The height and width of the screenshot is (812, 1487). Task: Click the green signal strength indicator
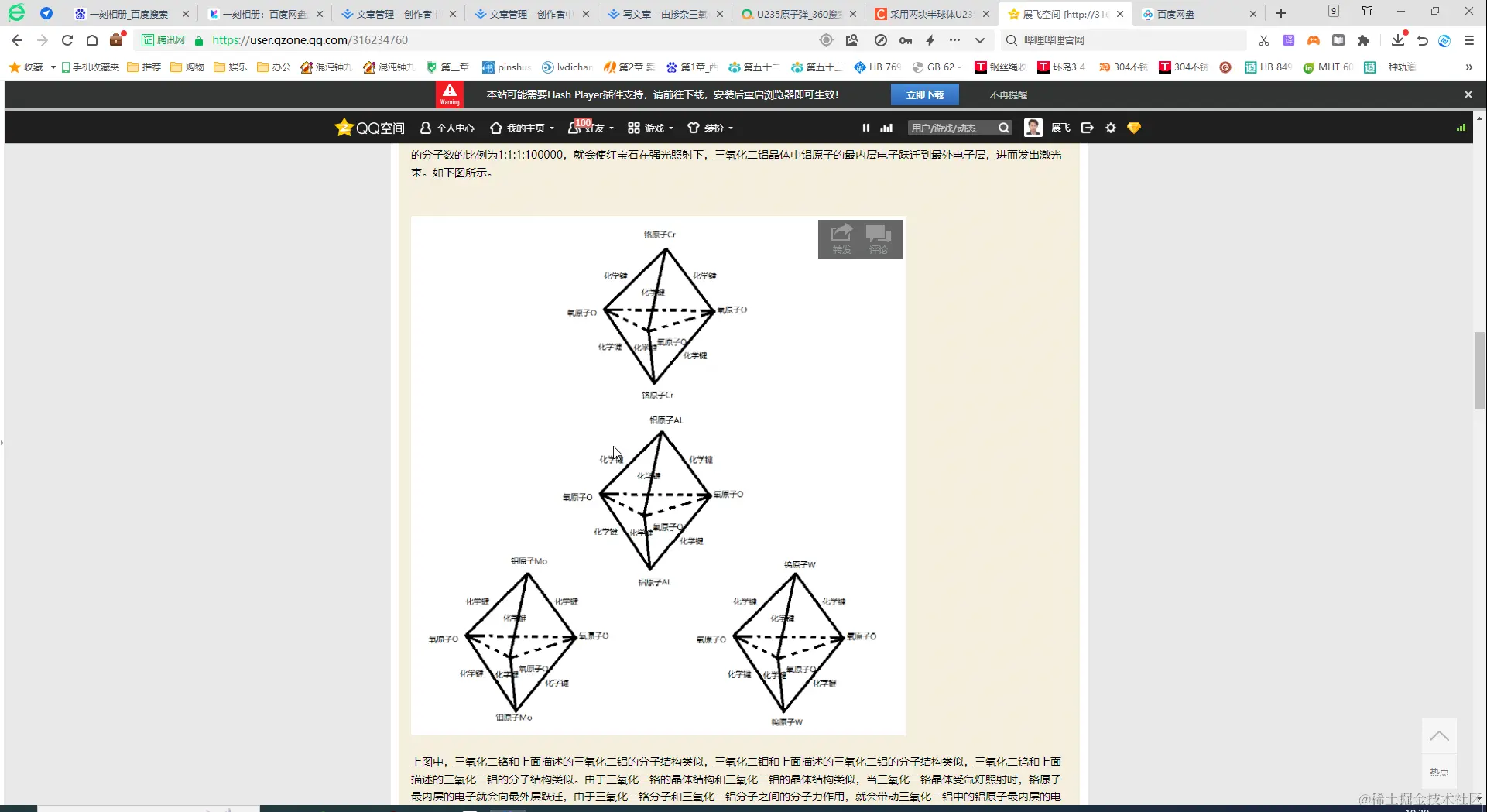click(1461, 128)
